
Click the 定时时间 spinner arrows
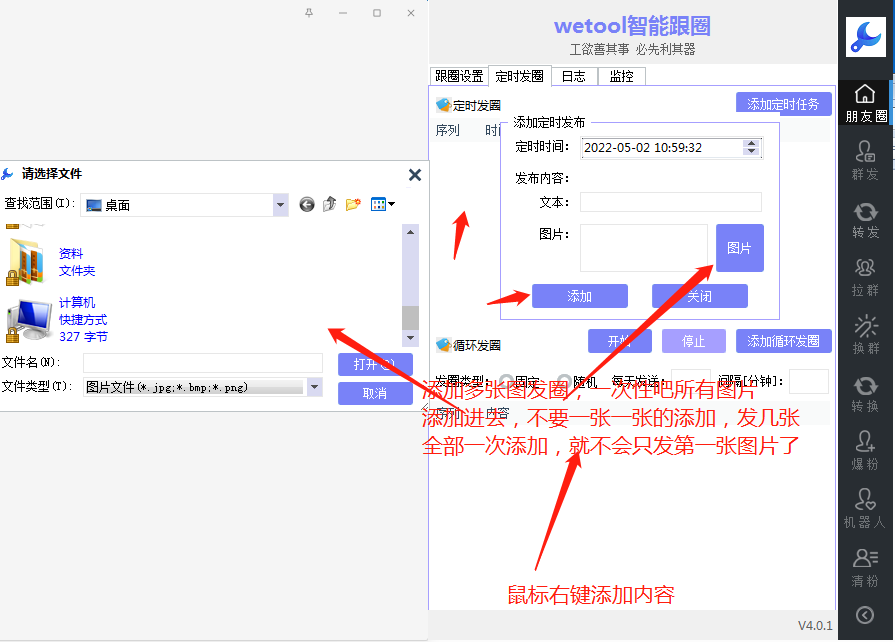pos(751,147)
